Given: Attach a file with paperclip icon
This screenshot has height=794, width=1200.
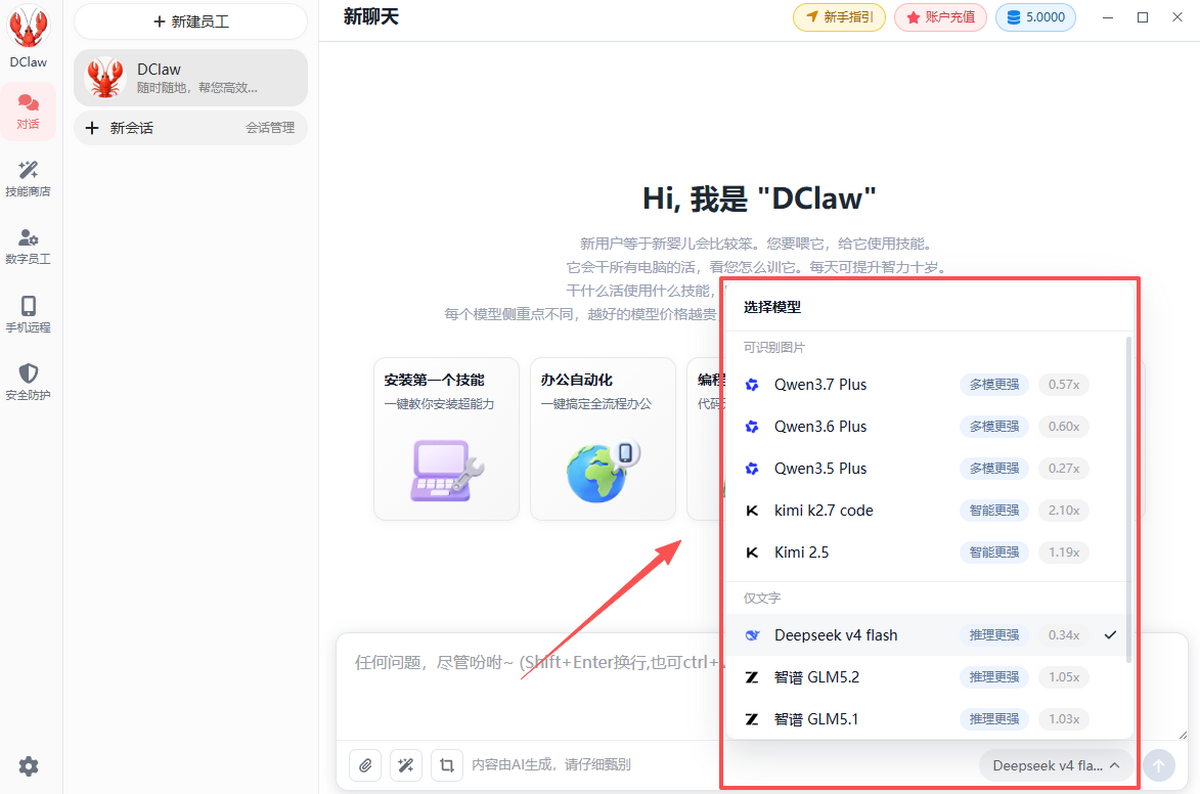Looking at the screenshot, I should coord(366,765).
